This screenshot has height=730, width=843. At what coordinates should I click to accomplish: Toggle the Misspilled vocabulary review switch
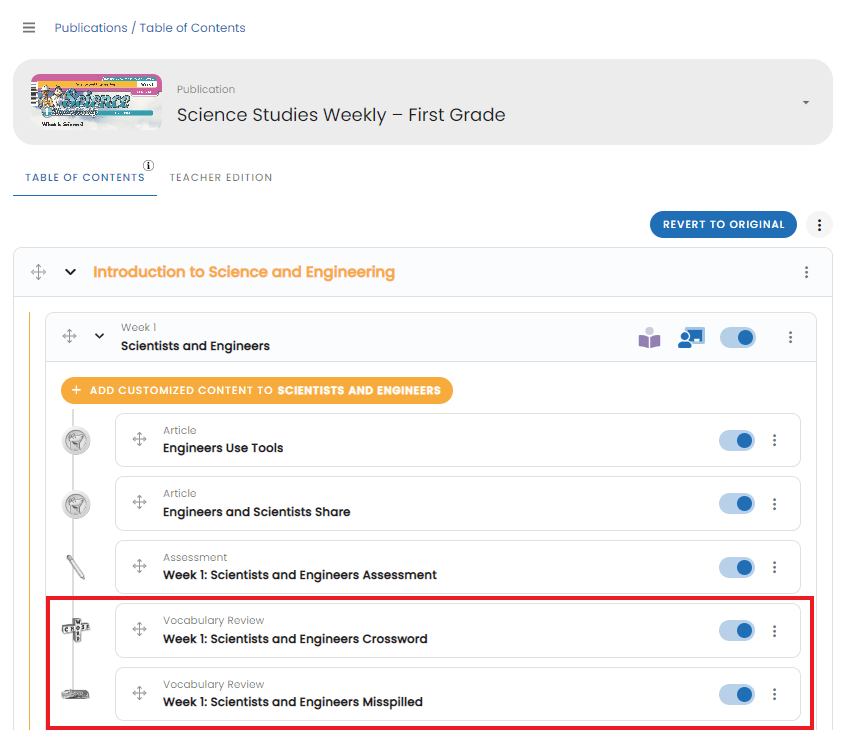(737, 694)
